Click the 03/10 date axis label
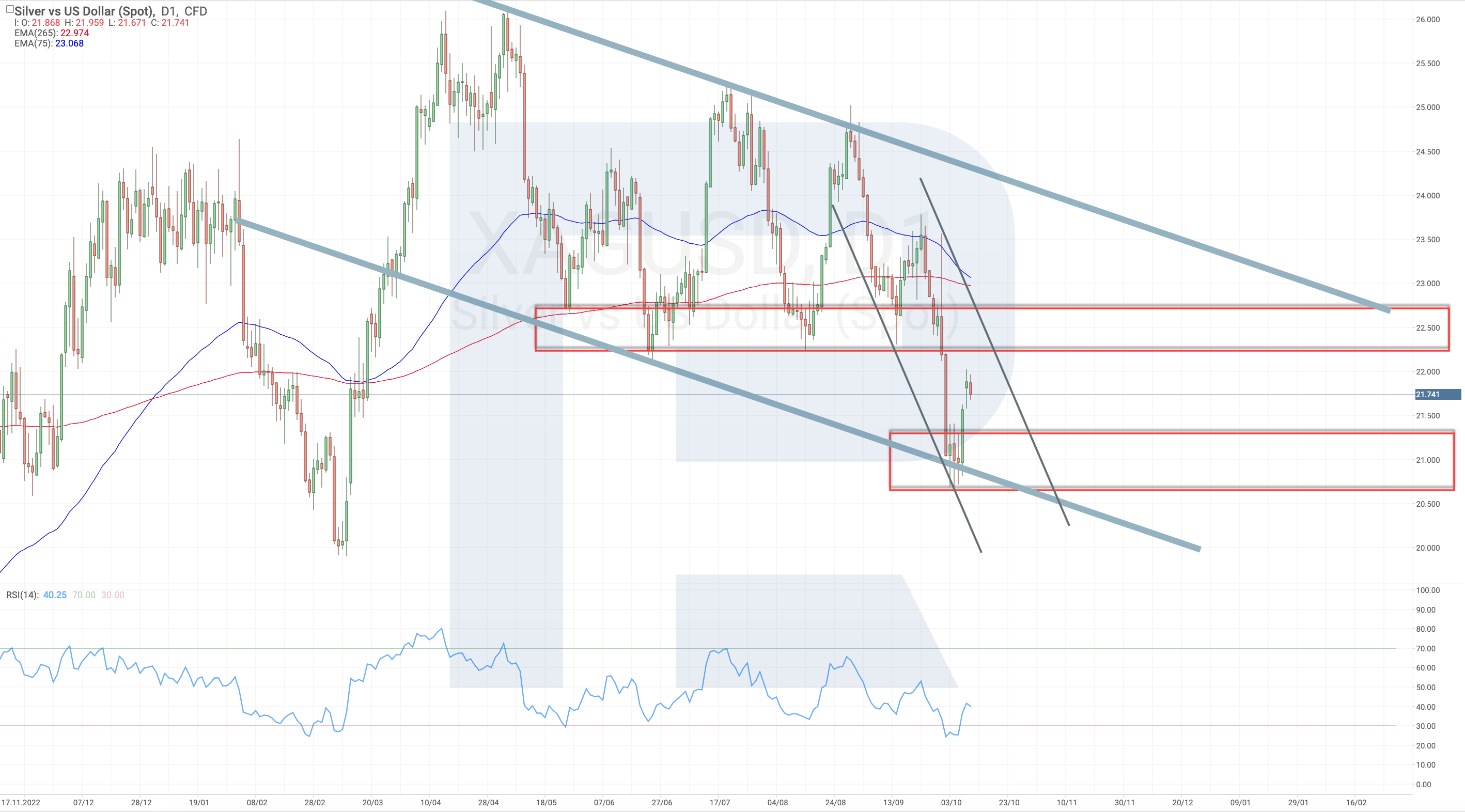Image resolution: width=1465 pixels, height=812 pixels. [952, 803]
